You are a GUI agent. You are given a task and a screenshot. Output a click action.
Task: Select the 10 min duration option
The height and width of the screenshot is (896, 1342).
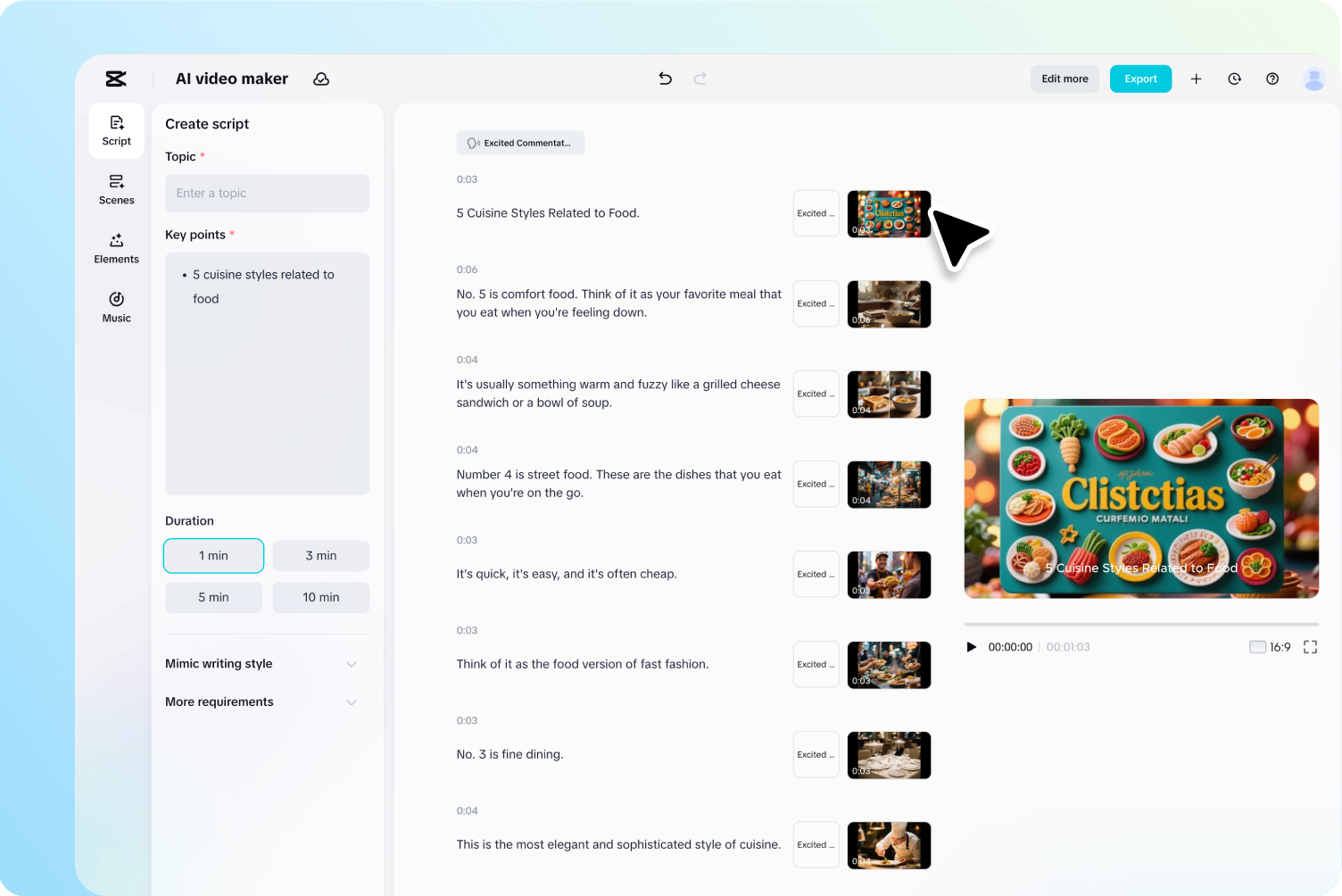[321, 597]
